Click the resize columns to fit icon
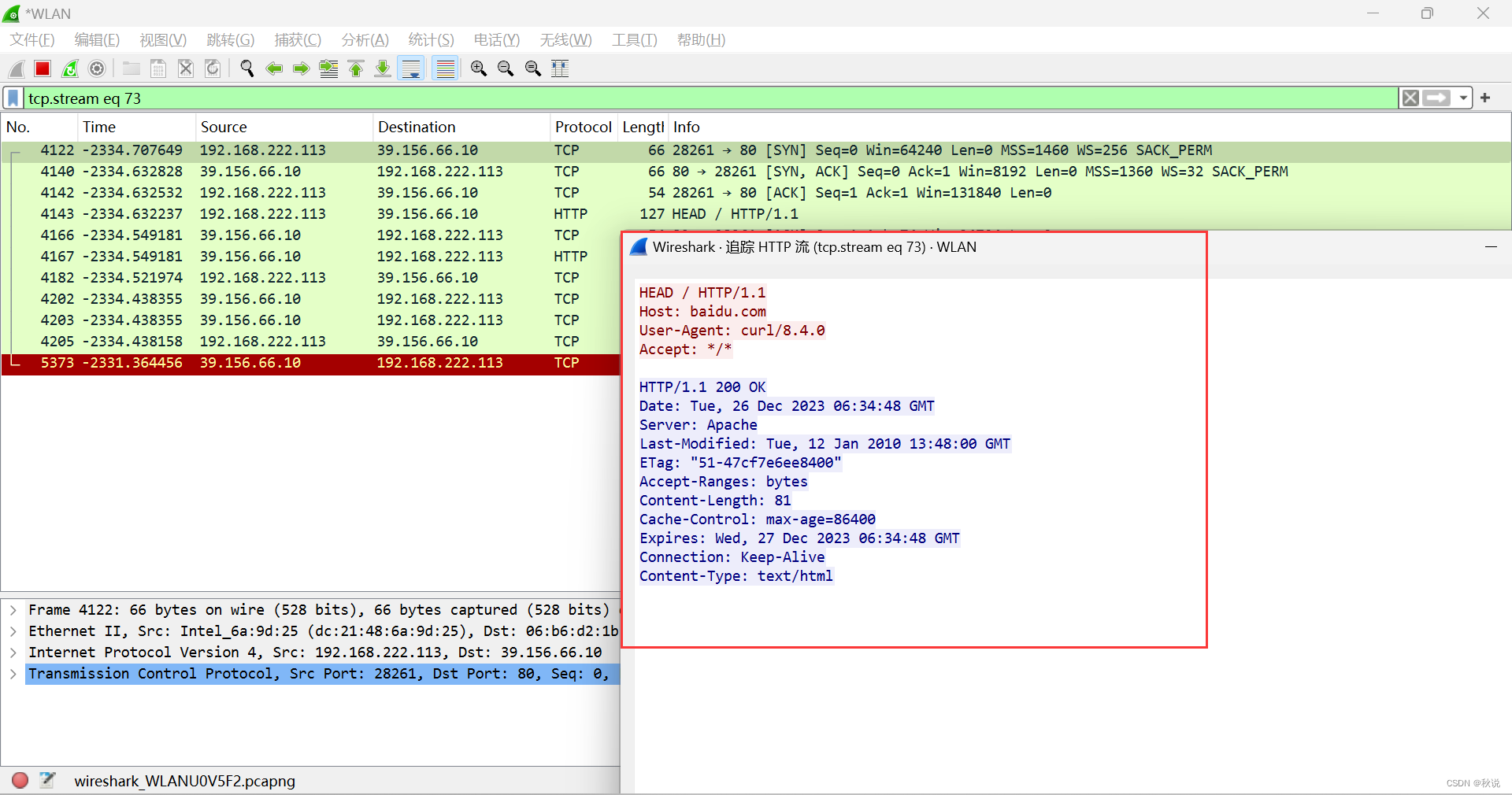 pyautogui.click(x=560, y=68)
